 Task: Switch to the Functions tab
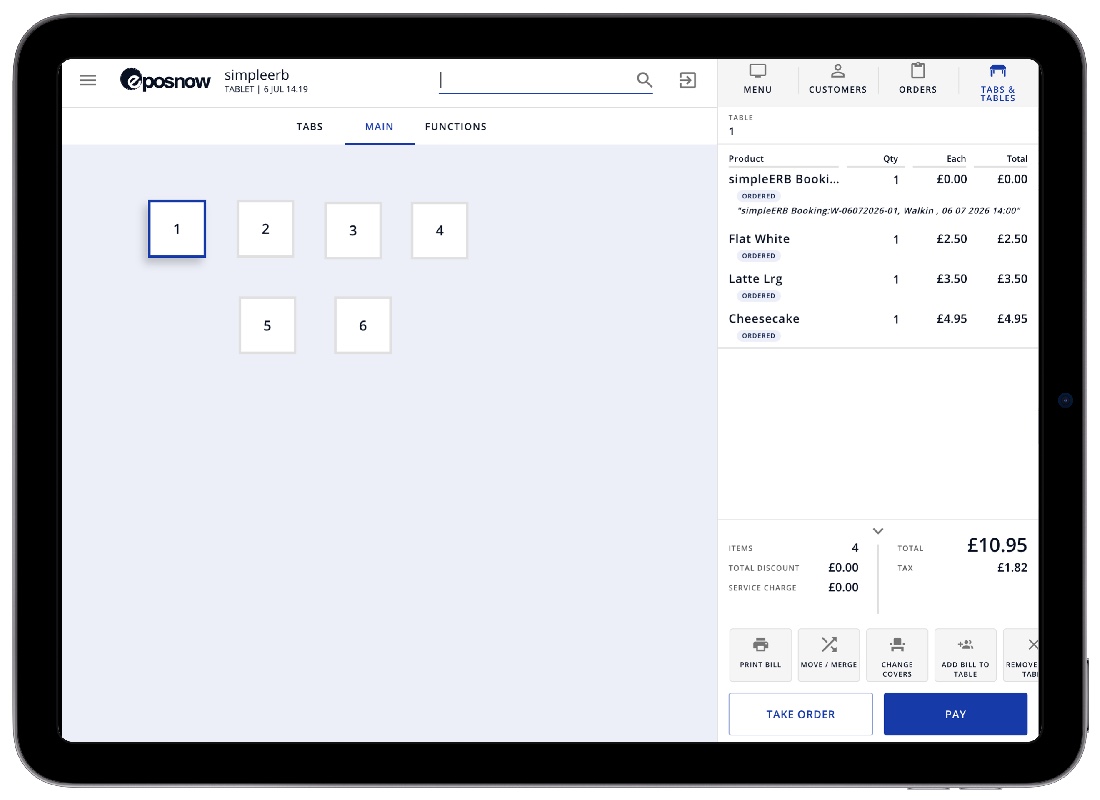tap(455, 126)
